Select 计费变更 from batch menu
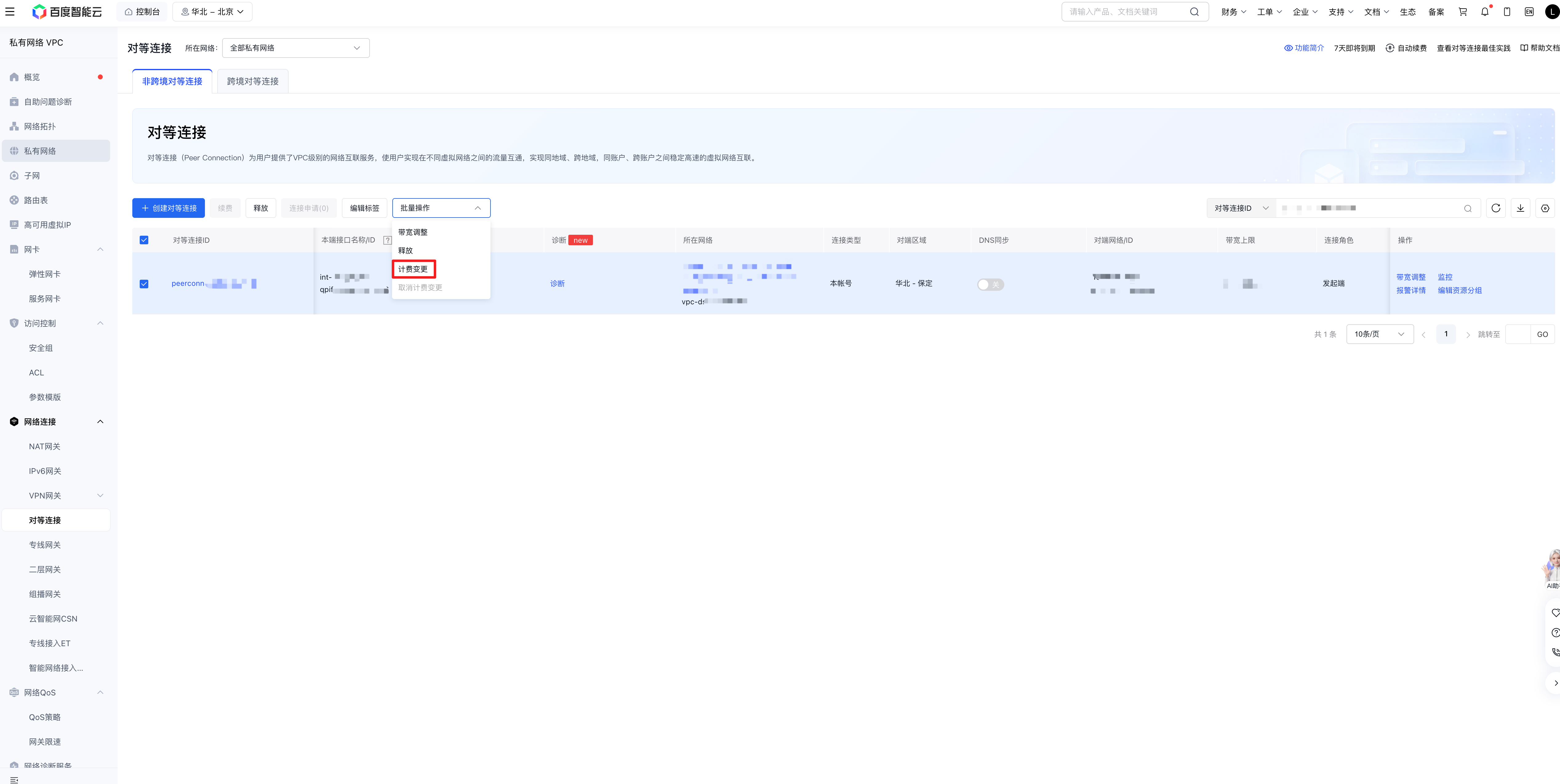 (413, 270)
